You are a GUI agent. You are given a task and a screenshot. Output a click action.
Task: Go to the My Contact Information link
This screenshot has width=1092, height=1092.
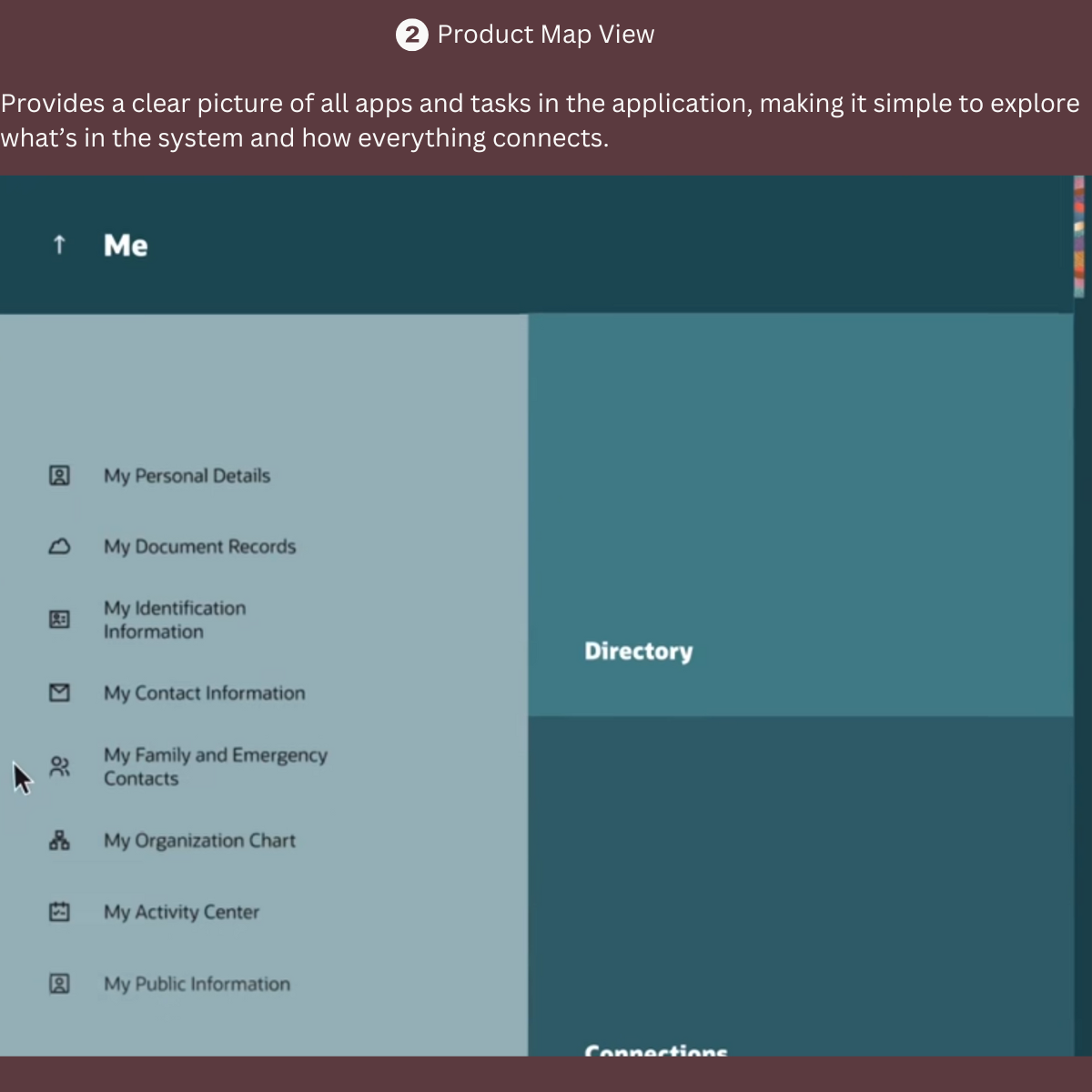204,693
